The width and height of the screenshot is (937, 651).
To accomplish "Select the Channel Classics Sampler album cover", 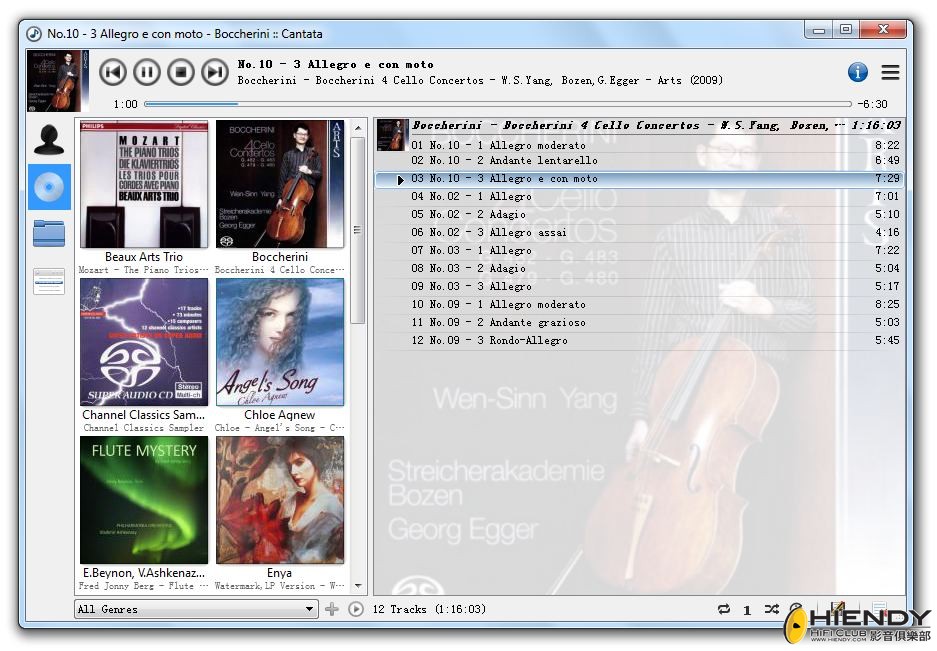I will tap(144, 342).
